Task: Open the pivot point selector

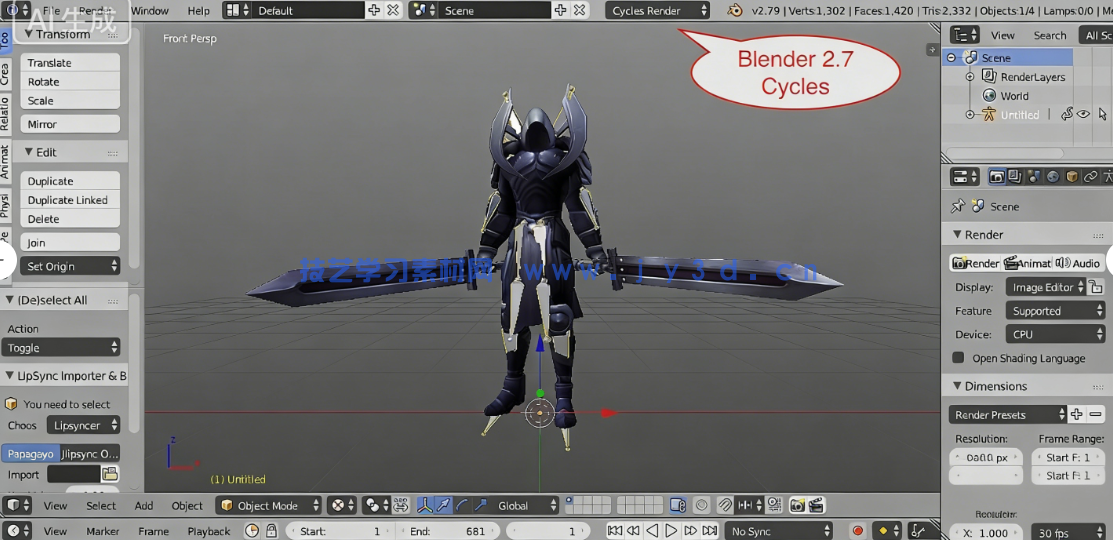Action: tap(375, 505)
